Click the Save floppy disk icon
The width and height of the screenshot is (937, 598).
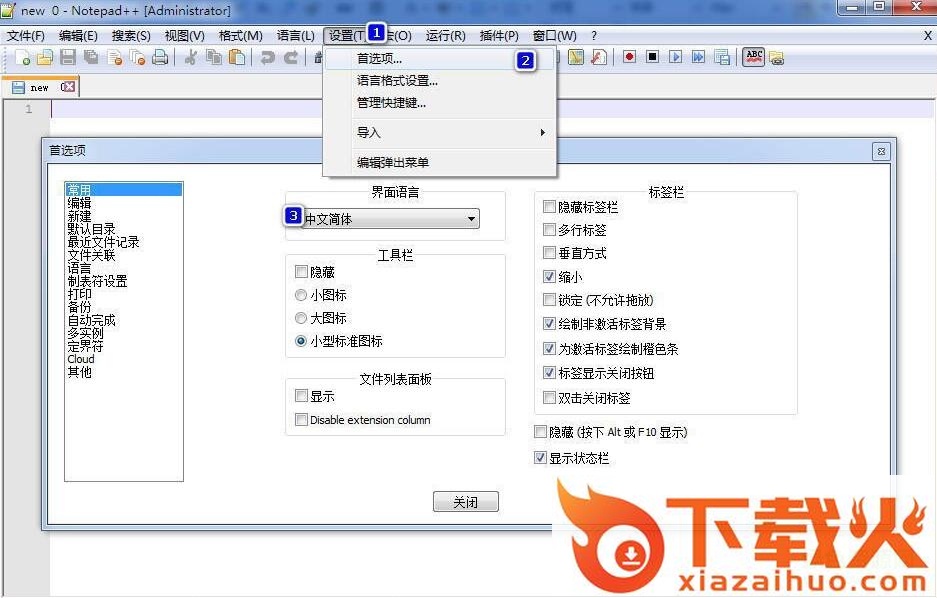(x=68, y=57)
